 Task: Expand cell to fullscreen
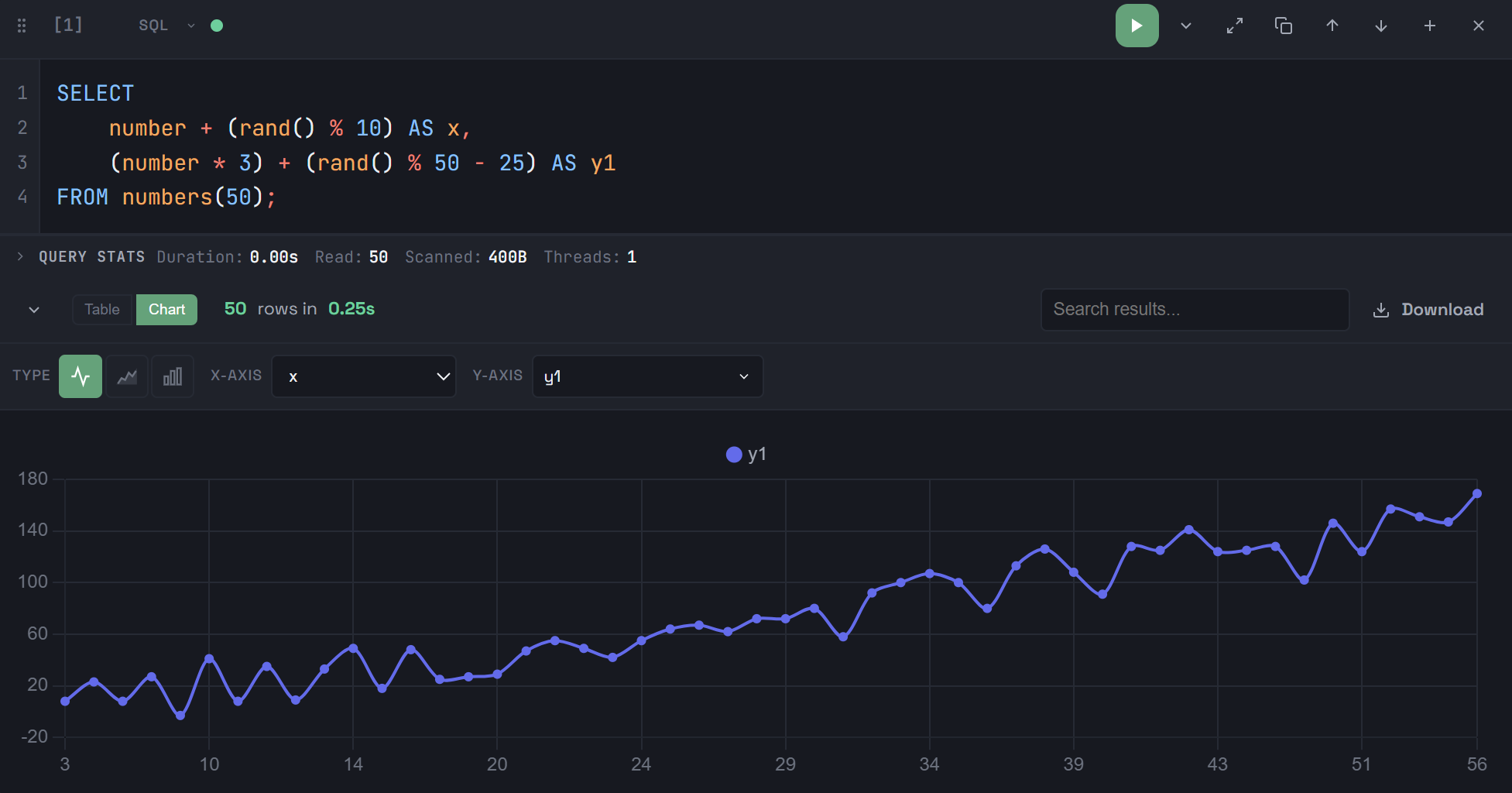(x=1234, y=26)
